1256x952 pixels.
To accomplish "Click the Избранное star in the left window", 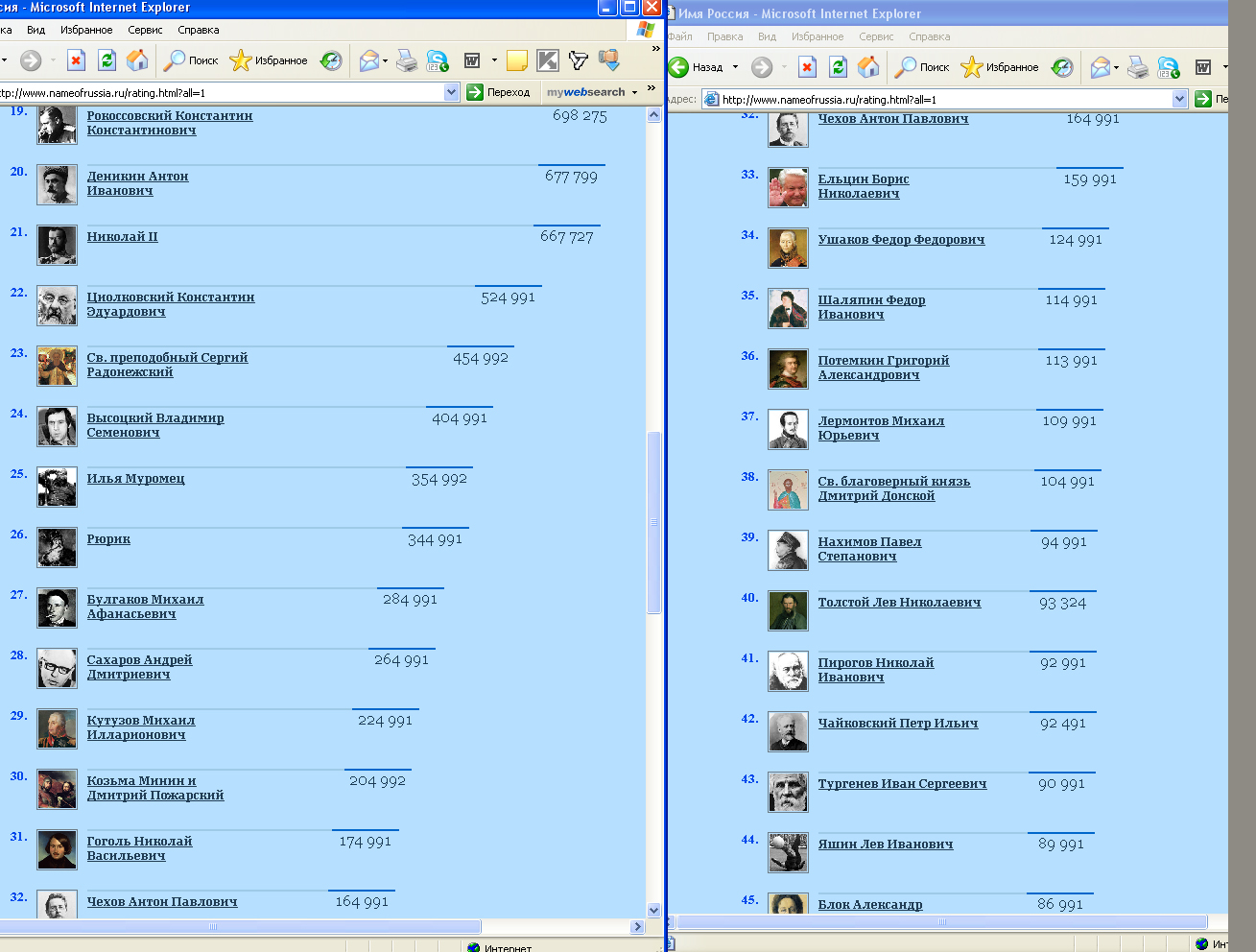I will point(241,60).
